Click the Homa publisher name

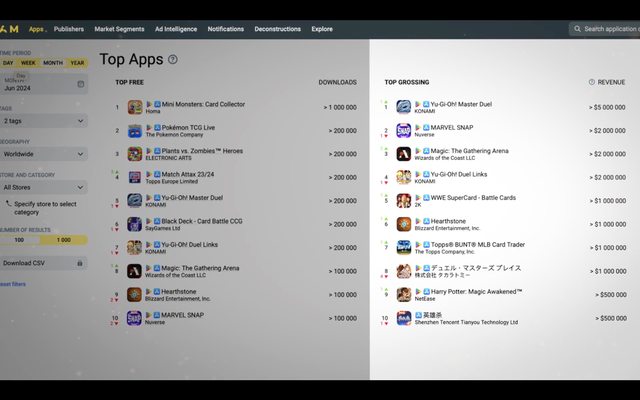pyautogui.click(x=153, y=111)
